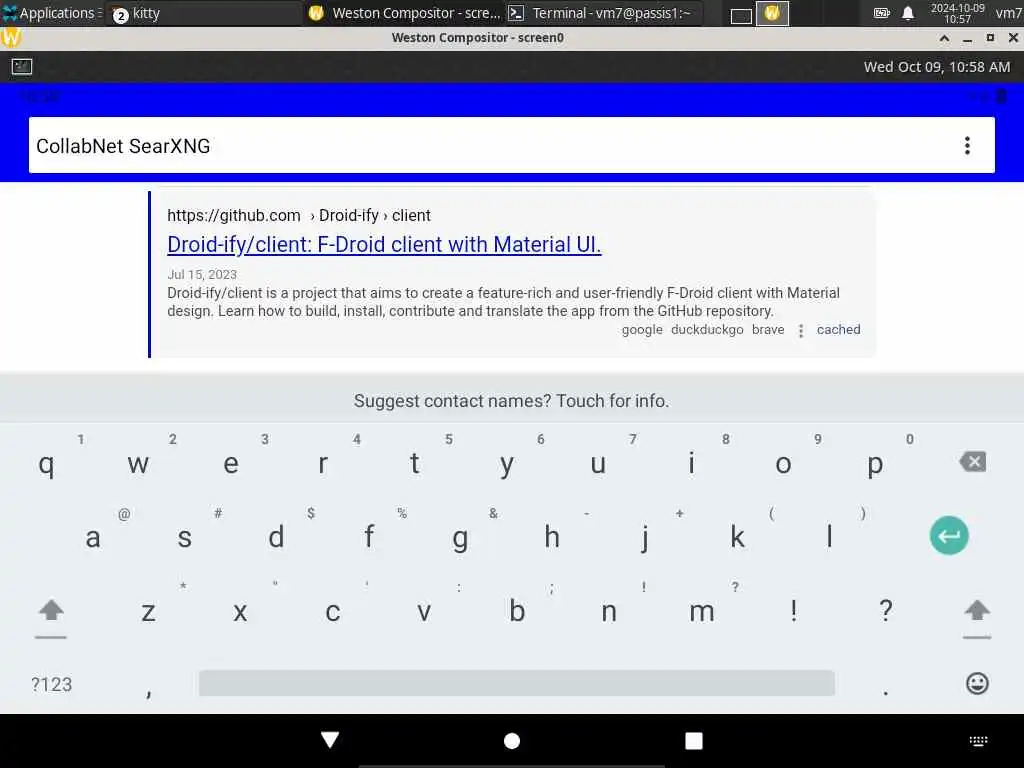Click the Jul 15, 2023 result date
Screen dimensions: 1024x768
point(202,275)
